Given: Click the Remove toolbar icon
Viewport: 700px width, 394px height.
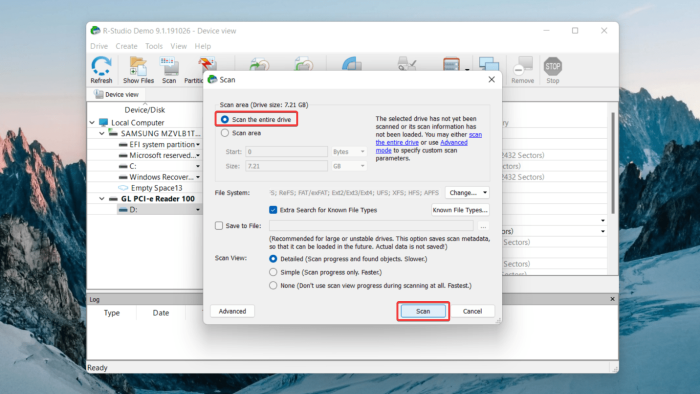Looking at the screenshot, I should (522, 70).
